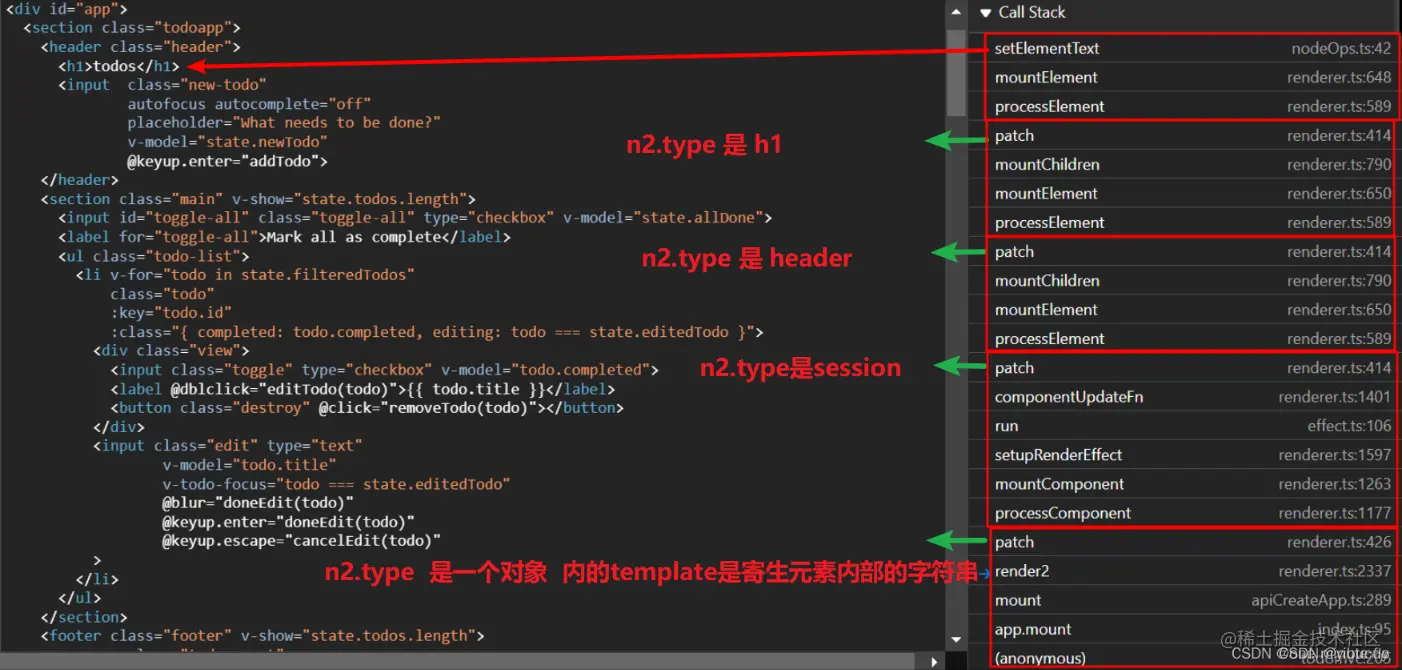The image size is (1402, 670).
Task: Click the "Mark all as complete" label line
Action: pyautogui.click(x=284, y=237)
